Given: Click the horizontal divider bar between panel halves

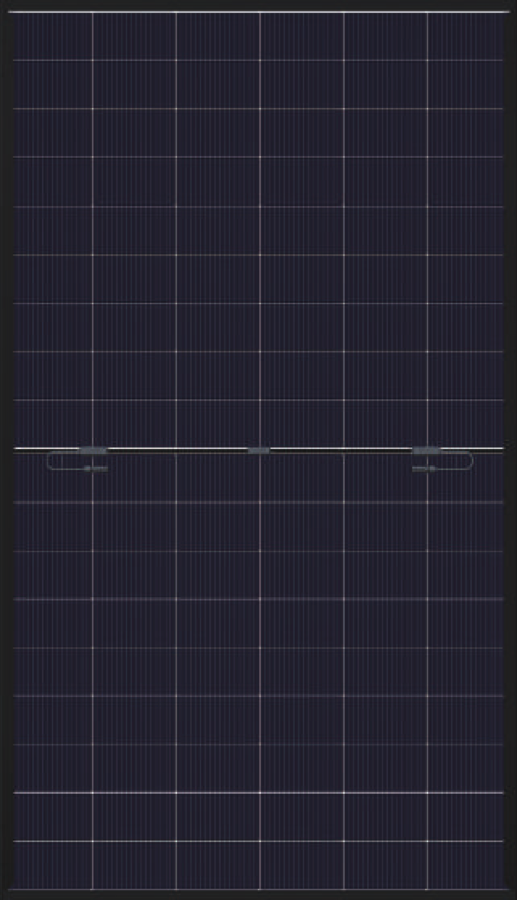Looking at the screenshot, I should [x=258, y=449].
